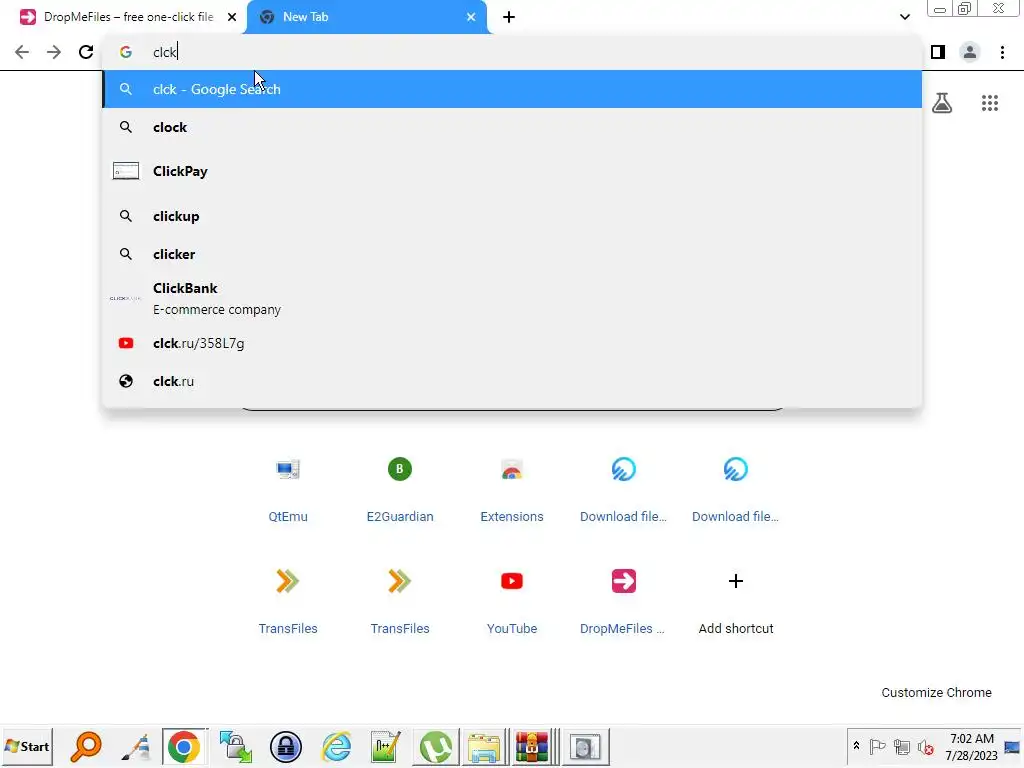Launch the magnifier search taskbar icon
The image size is (1024, 768).
coord(86,747)
